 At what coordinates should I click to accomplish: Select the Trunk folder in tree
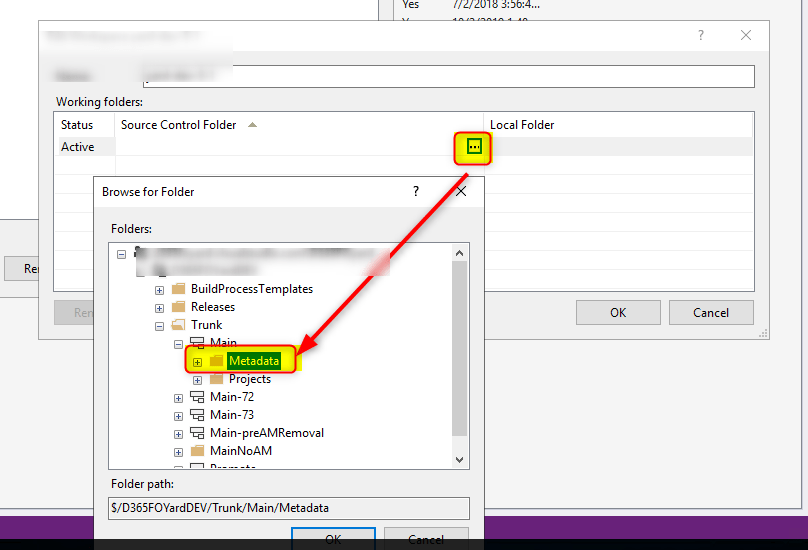(x=206, y=325)
